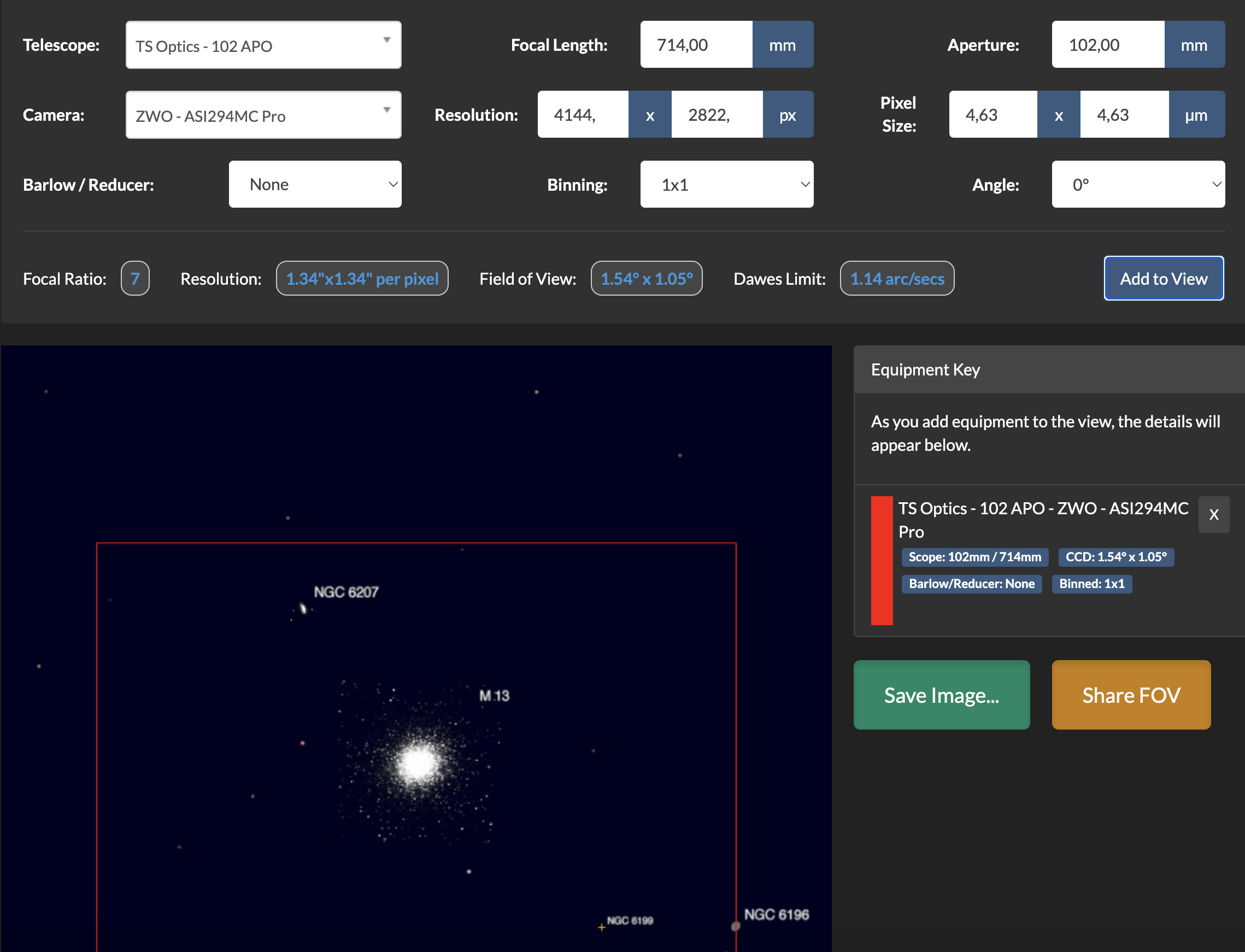Image resolution: width=1245 pixels, height=952 pixels.
Task: Remove the TS Optics equipment entry
Action: coord(1213,515)
